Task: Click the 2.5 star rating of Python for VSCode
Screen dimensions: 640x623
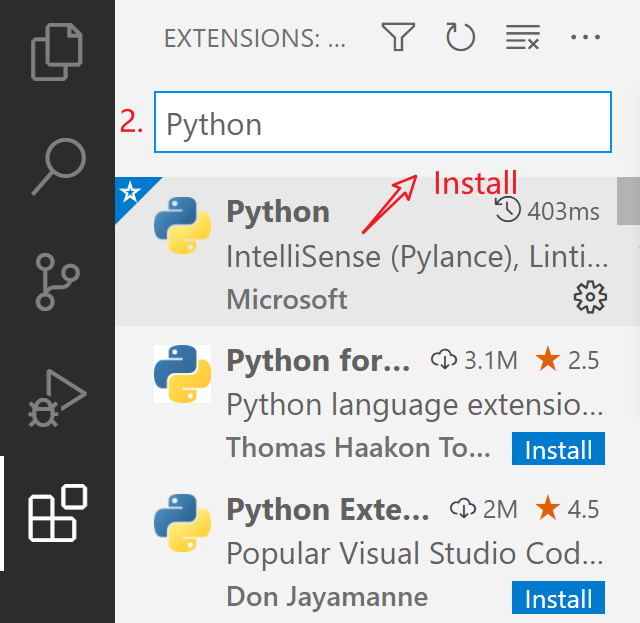Action: coord(567,360)
